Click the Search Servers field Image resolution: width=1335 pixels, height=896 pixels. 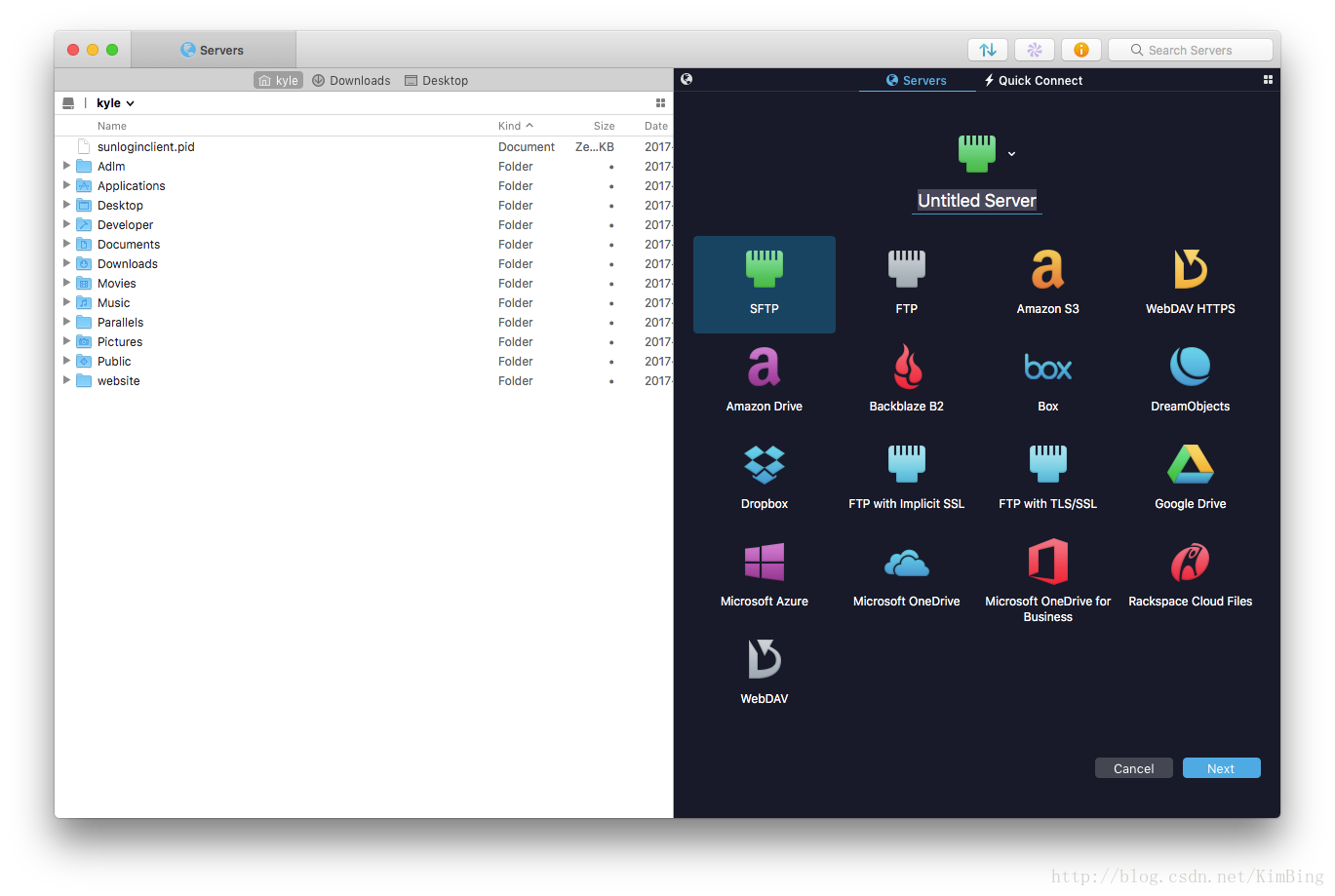tap(1191, 50)
